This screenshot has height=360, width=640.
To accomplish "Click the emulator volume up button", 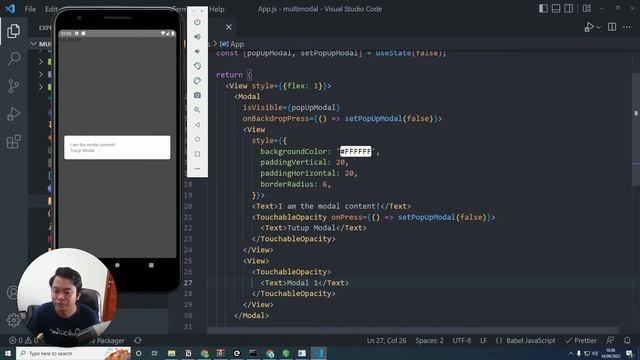I will 198,37.
